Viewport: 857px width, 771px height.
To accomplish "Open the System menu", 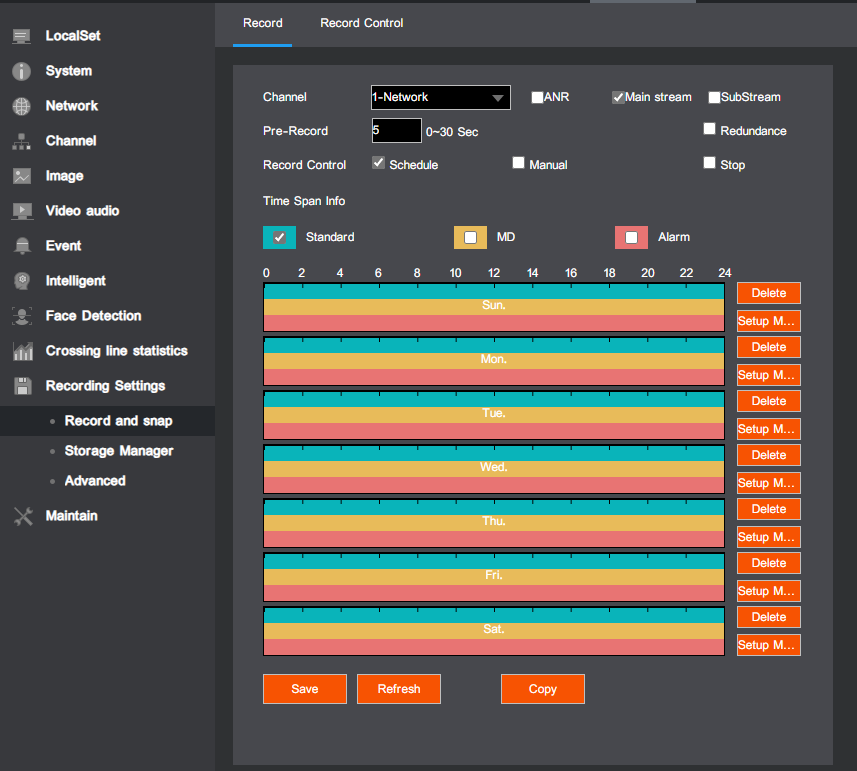I will 69,71.
